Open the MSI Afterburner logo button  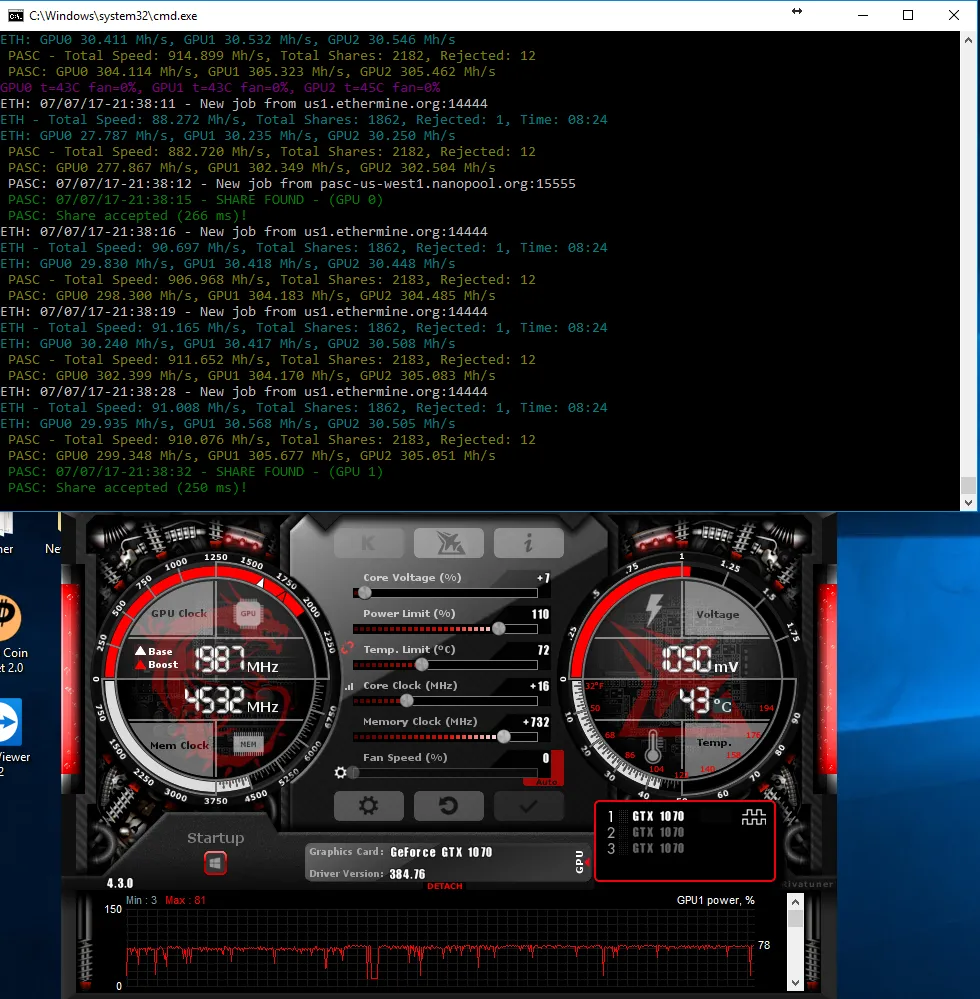click(x=449, y=543)
